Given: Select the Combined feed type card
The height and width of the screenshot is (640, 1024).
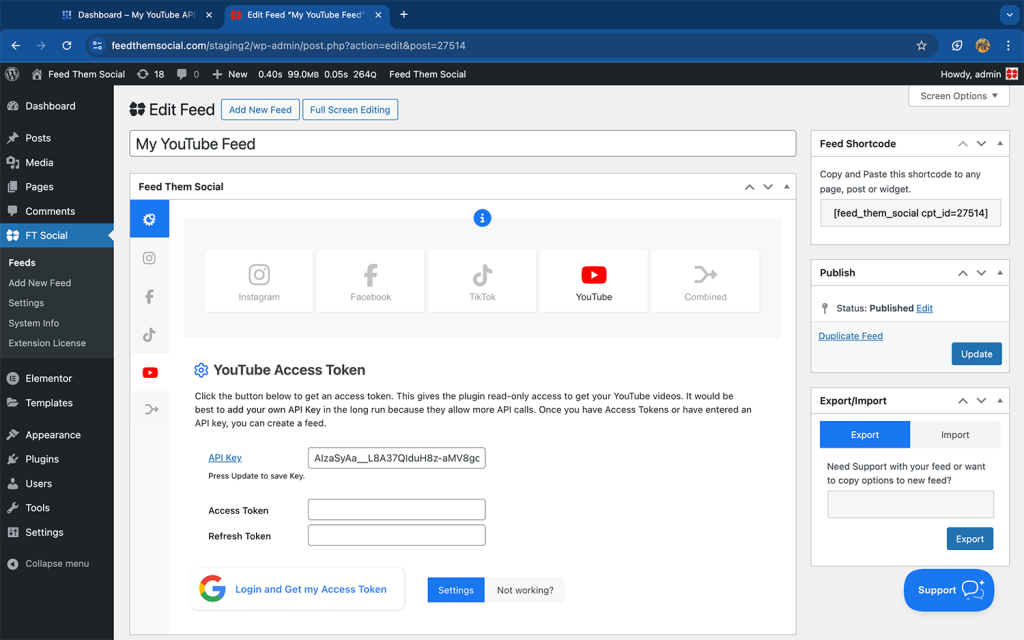Looking at the screenshot, I should [705, 281].
